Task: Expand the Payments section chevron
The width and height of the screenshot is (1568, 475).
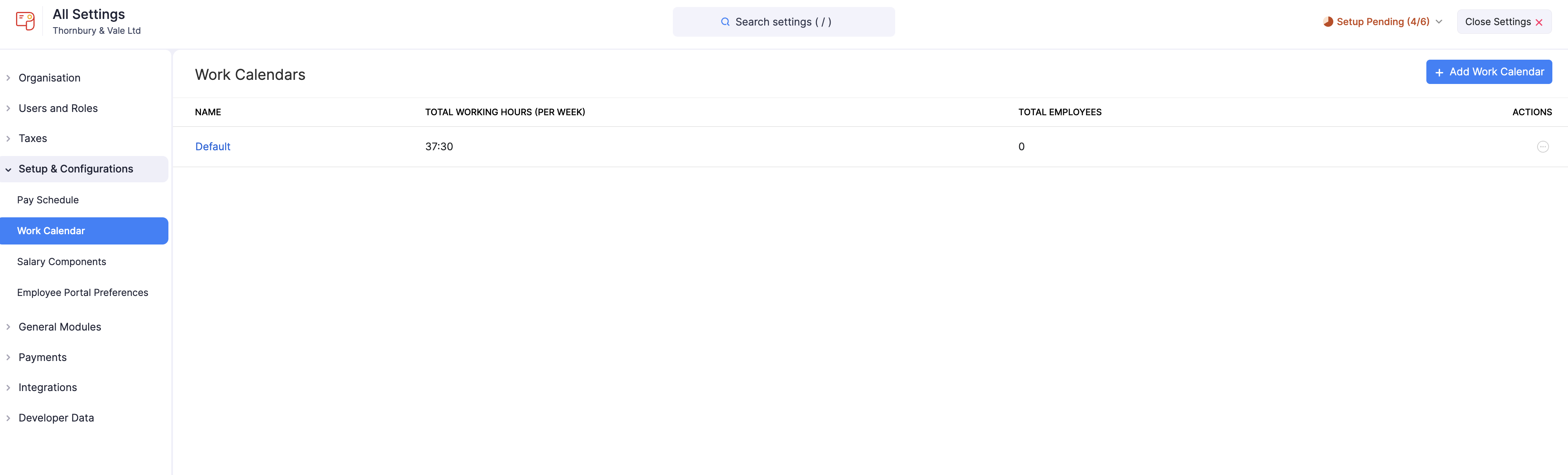Action: pos(8,358)
